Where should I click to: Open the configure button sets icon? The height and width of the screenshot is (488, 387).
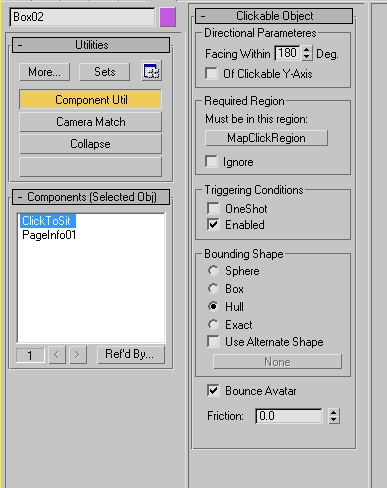point(152,71)
